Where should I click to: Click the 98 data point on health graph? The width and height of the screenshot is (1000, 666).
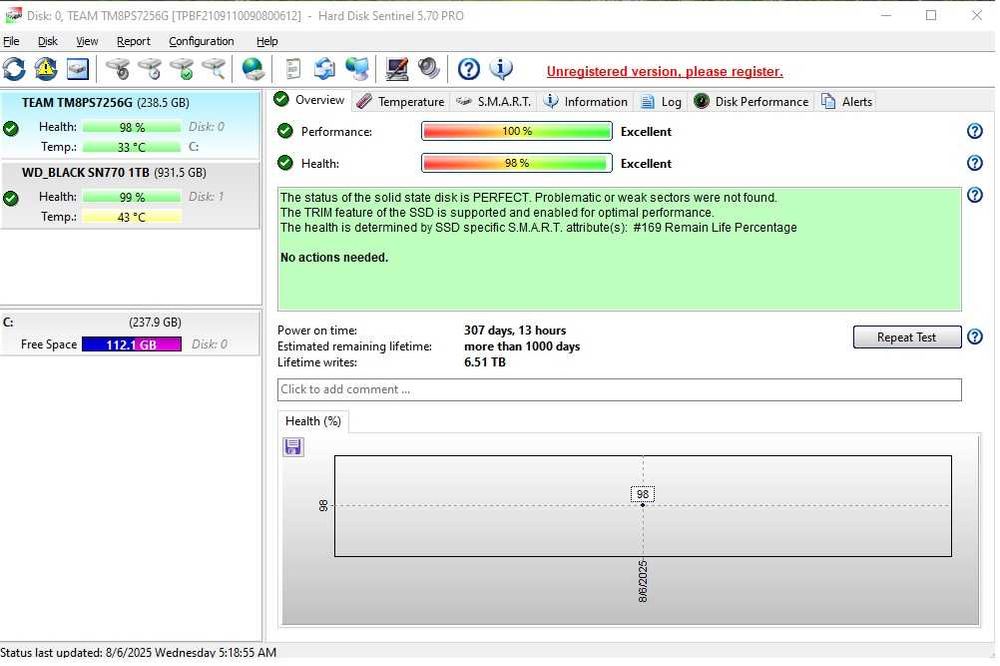click(643, 505)
